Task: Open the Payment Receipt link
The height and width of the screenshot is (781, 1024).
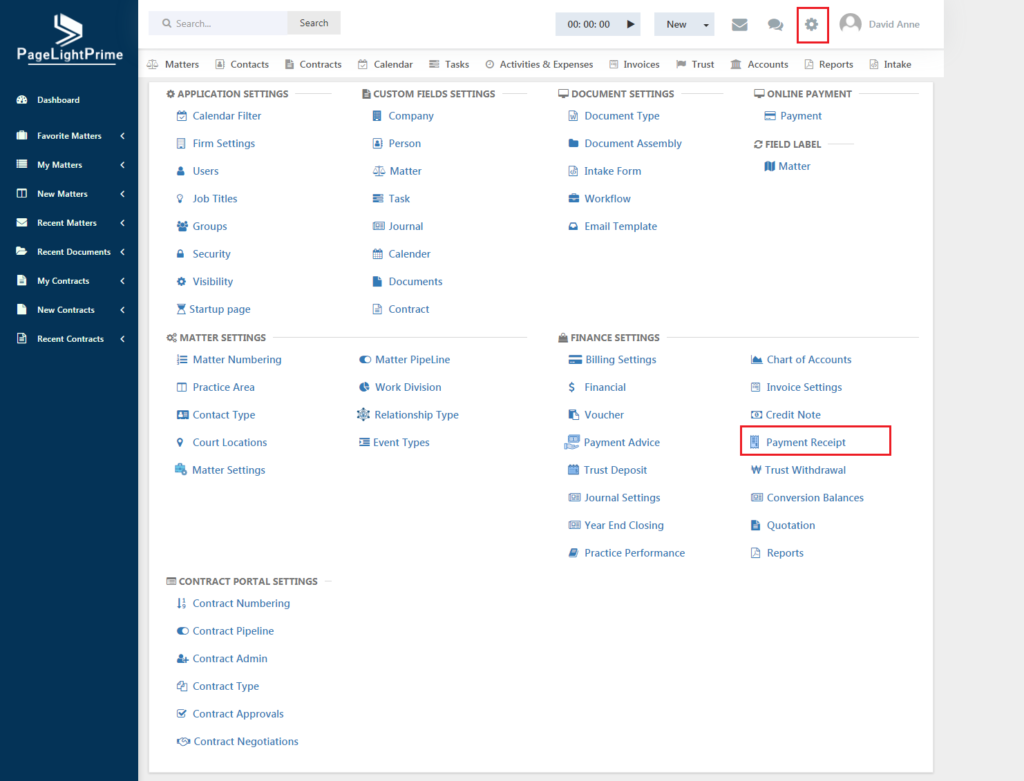Action: point(805,442)
